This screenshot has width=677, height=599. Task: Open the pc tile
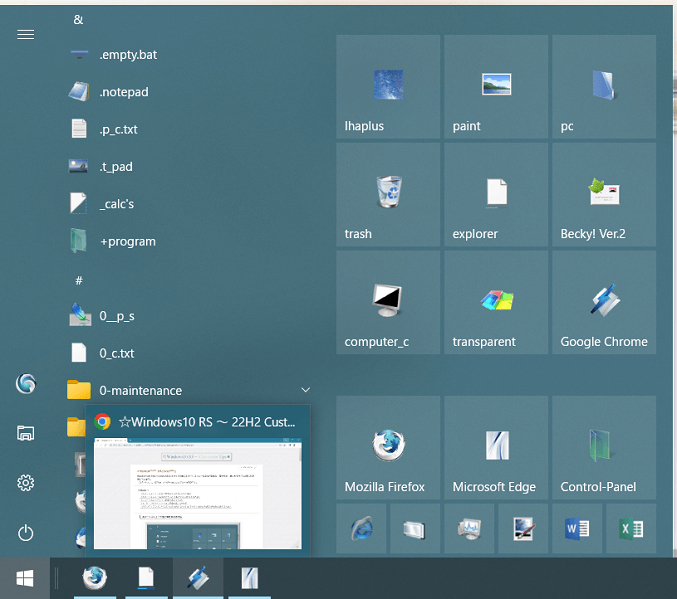[x=604, y=87]
